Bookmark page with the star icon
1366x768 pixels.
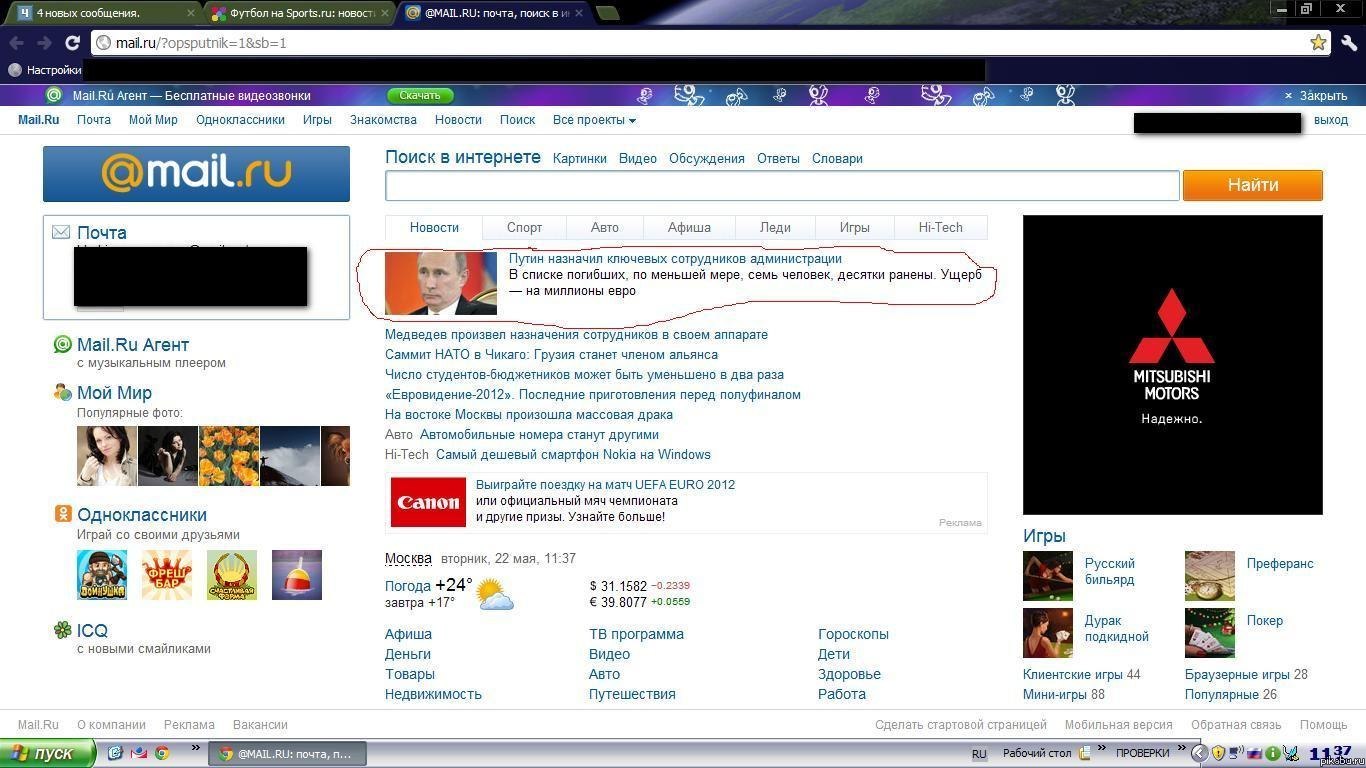[x=1318, y=42]
